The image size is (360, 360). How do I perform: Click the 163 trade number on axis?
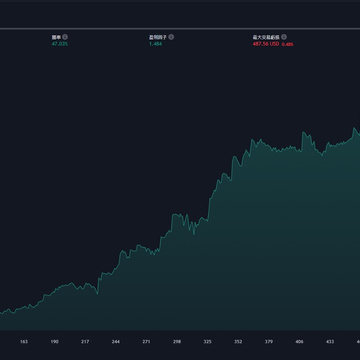coord(24,342)
